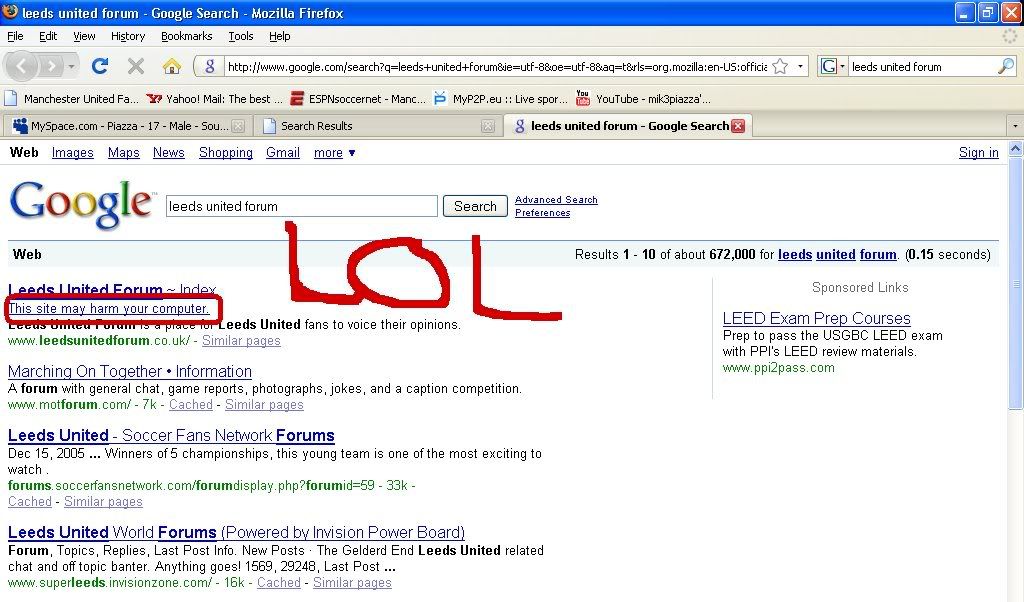
Task: Open Gmail link
Action: [283, 153]
